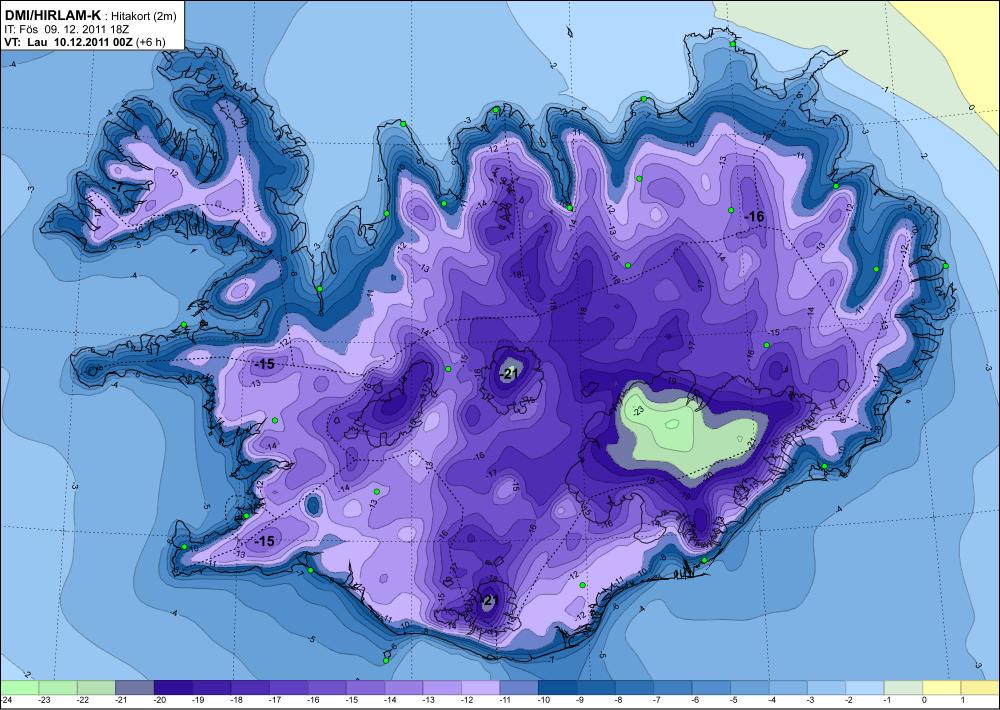Click the -21 tick label in color scale
This screenshot has height=710, width=1000.
coord(121,700)
